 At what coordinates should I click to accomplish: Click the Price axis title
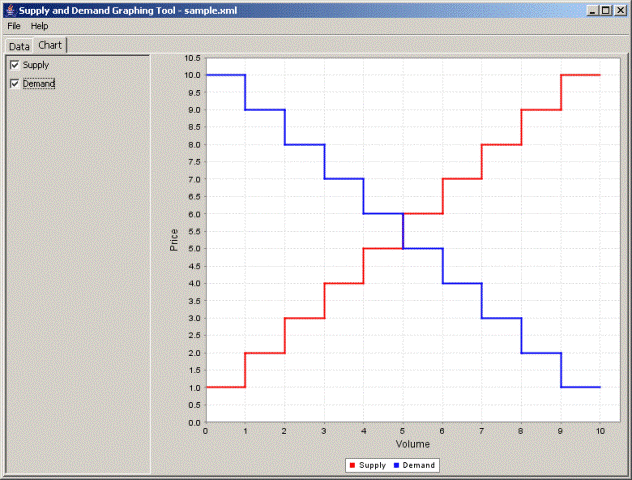click(x=174, y=240)
